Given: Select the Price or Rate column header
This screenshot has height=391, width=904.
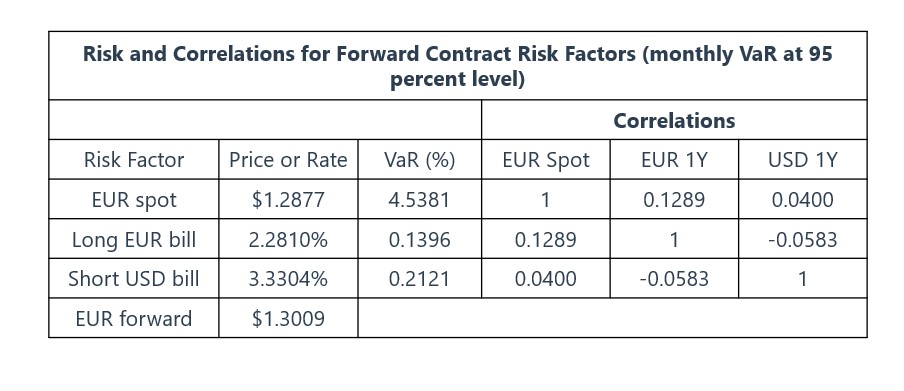Looking at the screenshot, I should [288, 160].
